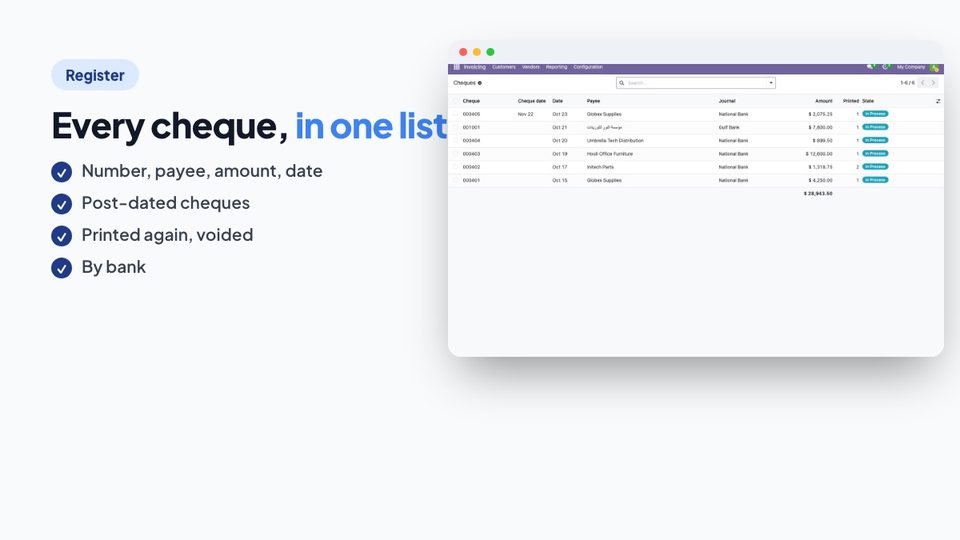Tick the select-all checkbox in header
This screenshot has width=960, height=540.
coord(455,101)
